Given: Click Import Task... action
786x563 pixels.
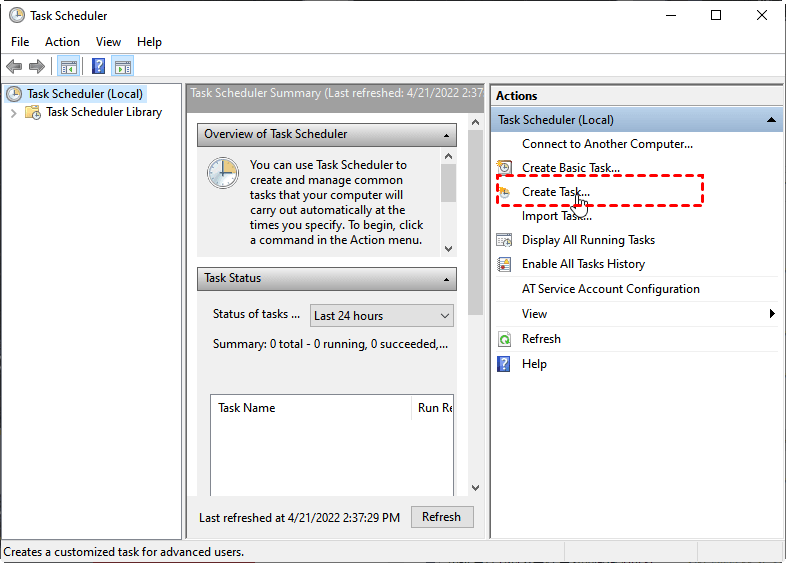Looking at the screenshot, I should point(556,216).
